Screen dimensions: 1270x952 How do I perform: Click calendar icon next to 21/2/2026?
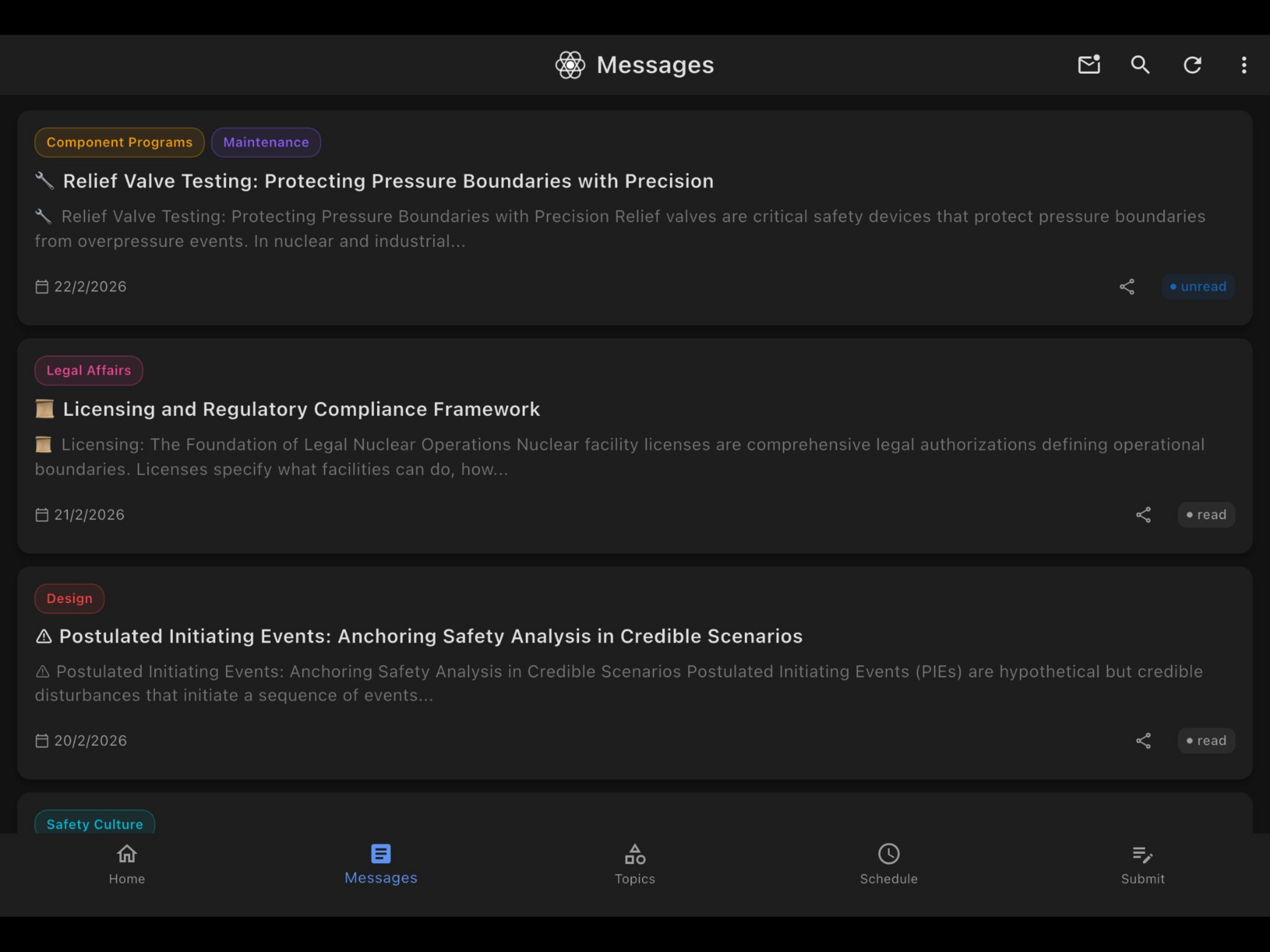pos(42,515)
